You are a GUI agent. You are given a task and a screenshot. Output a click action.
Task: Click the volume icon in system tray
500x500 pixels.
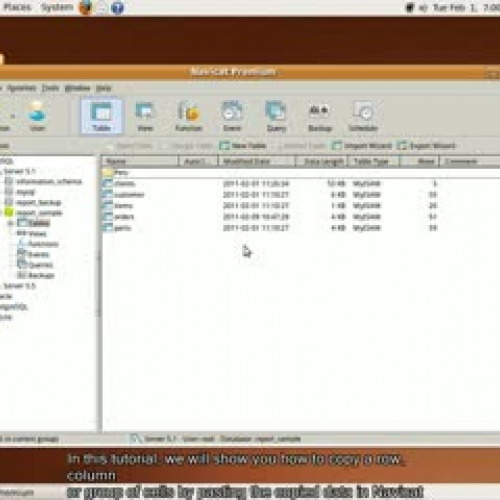[x=423, y=8]
